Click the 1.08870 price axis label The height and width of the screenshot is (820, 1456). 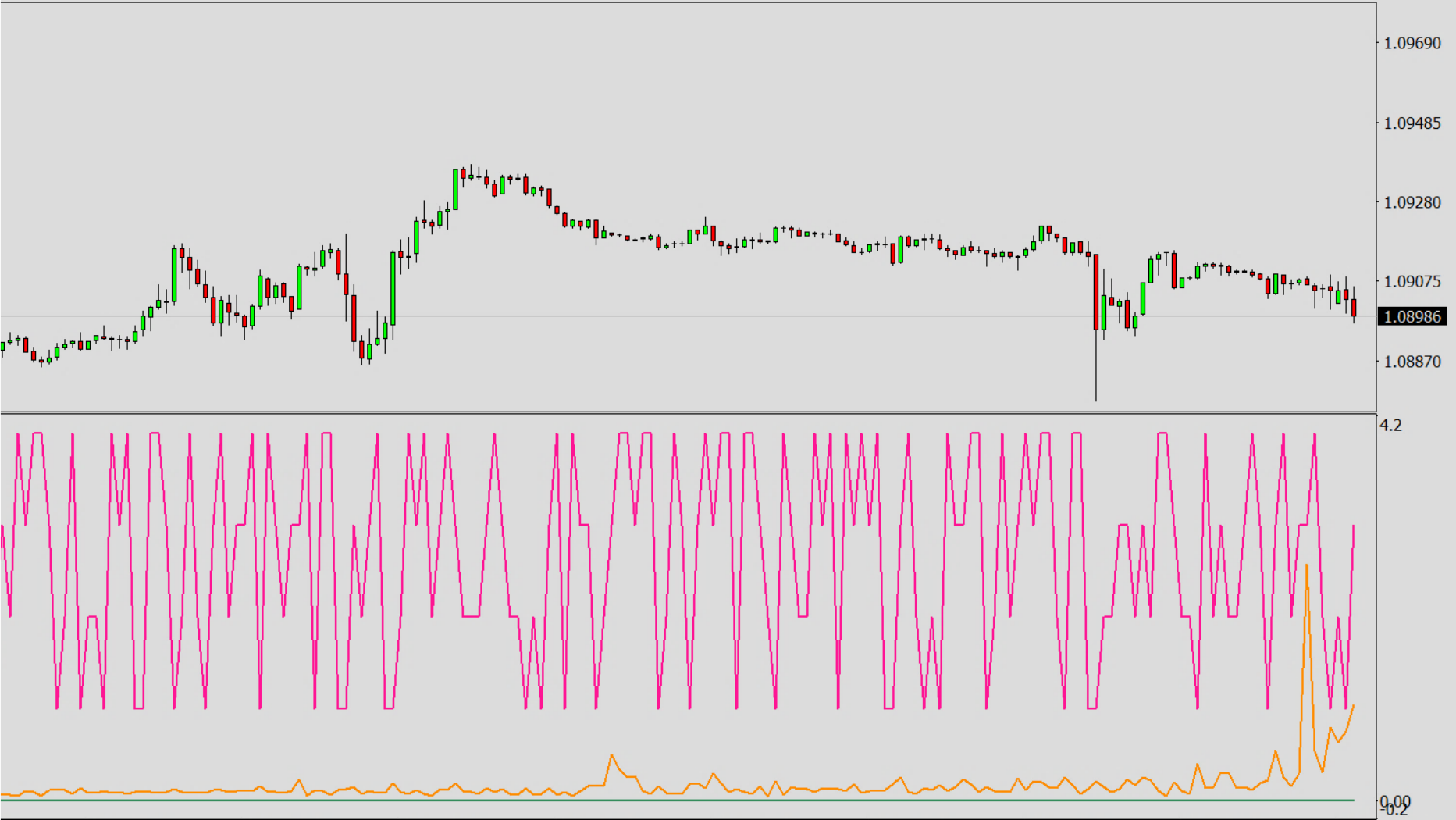click(1412, 362)
